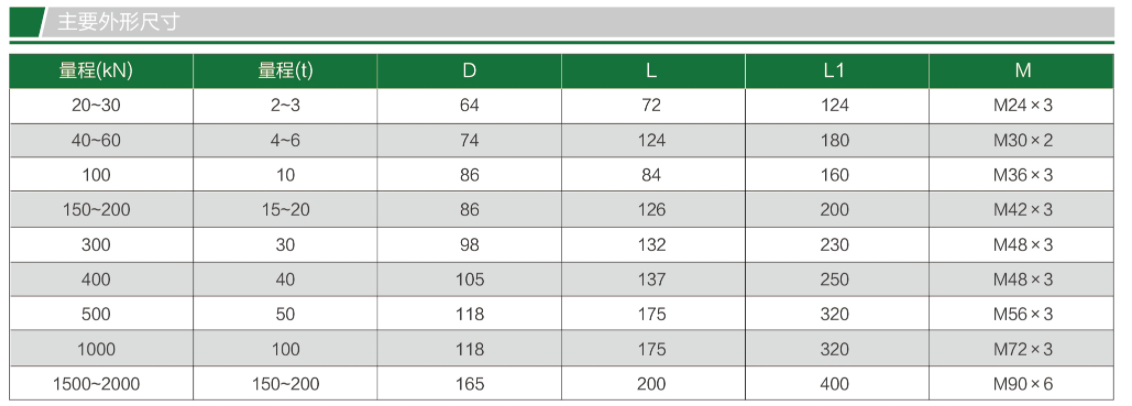This screenshot has width=1132, height=406.
Task: Click the 量程(kN) column header
Action: 97,71
